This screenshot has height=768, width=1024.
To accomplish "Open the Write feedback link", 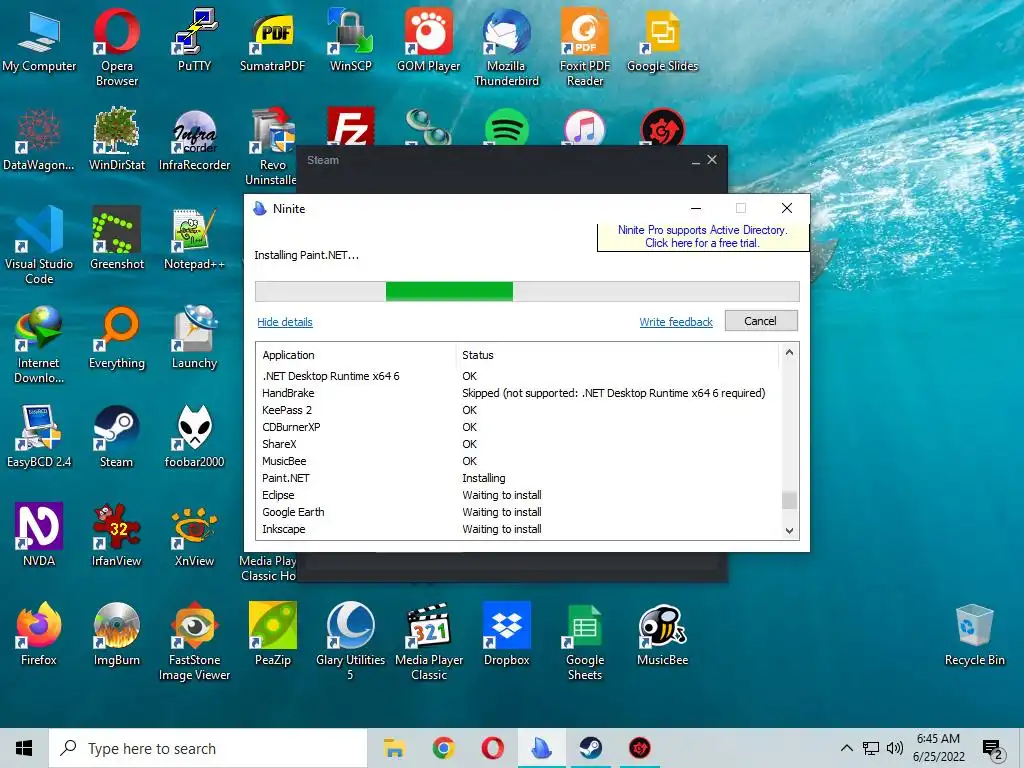I will [x=676, y=322].
